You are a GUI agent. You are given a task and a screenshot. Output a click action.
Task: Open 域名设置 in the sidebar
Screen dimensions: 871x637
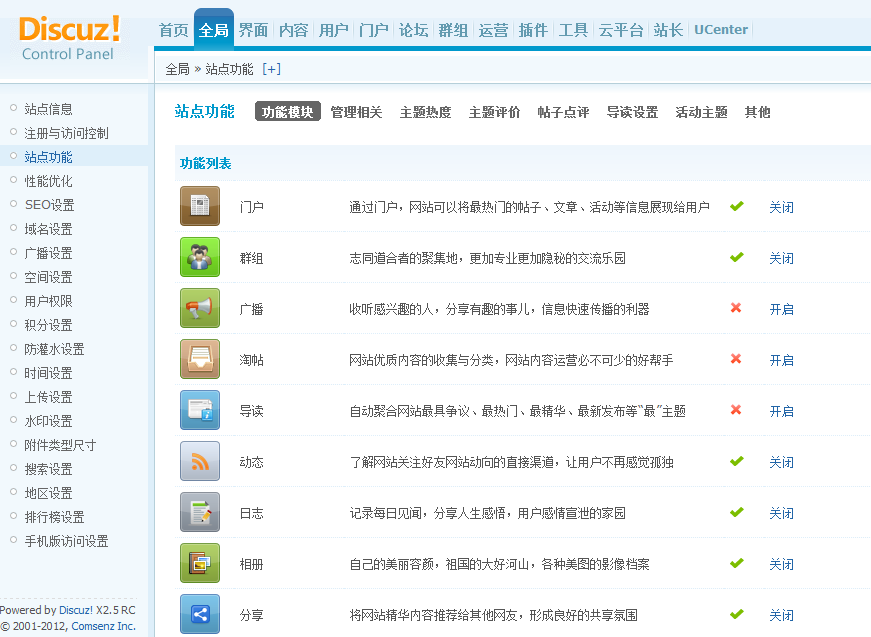pos(48,229)
